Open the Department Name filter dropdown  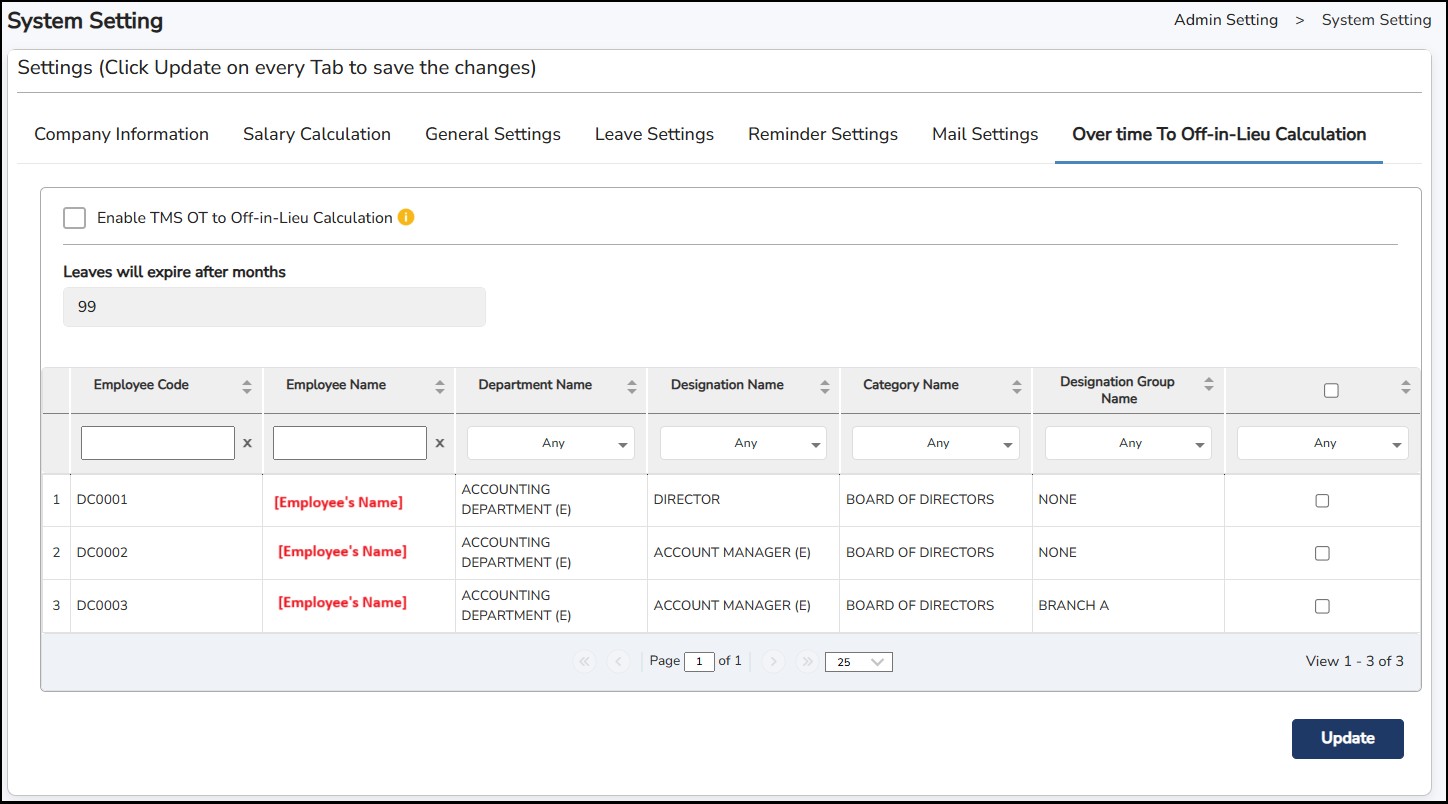tap(551, 443)
